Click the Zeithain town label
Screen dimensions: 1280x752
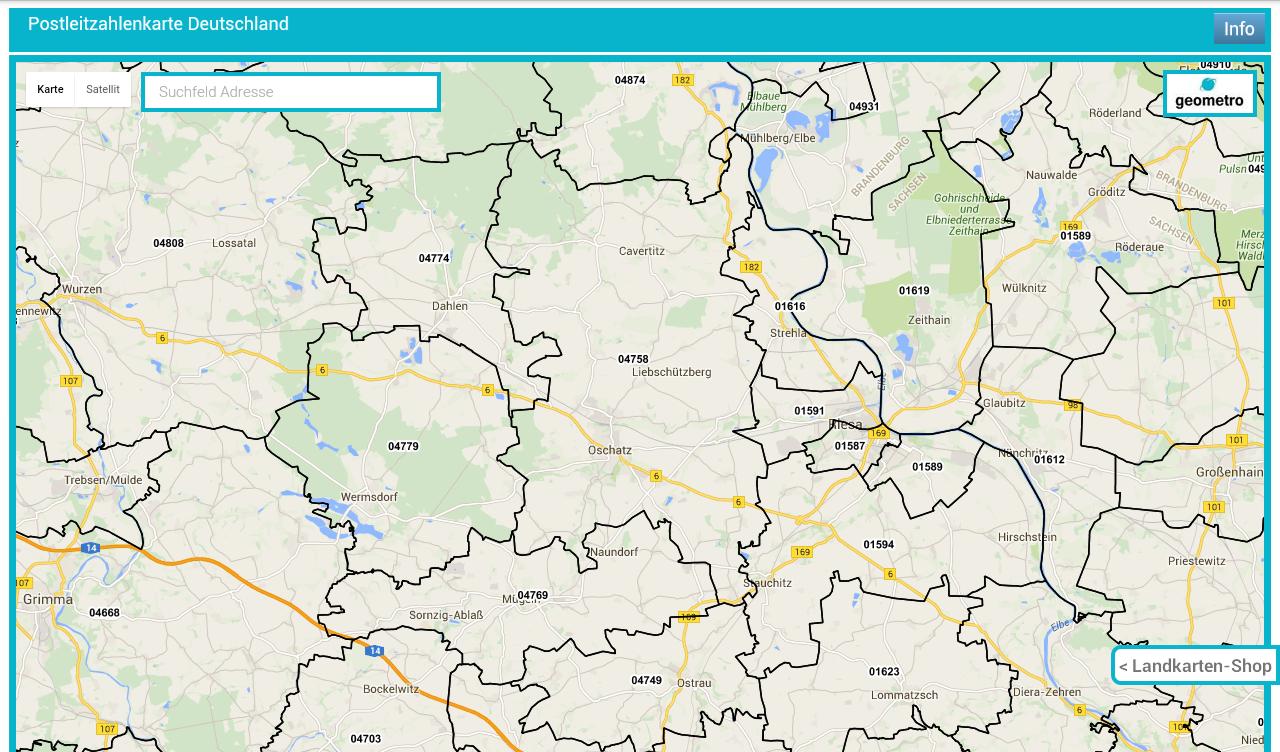pos(929,320)
